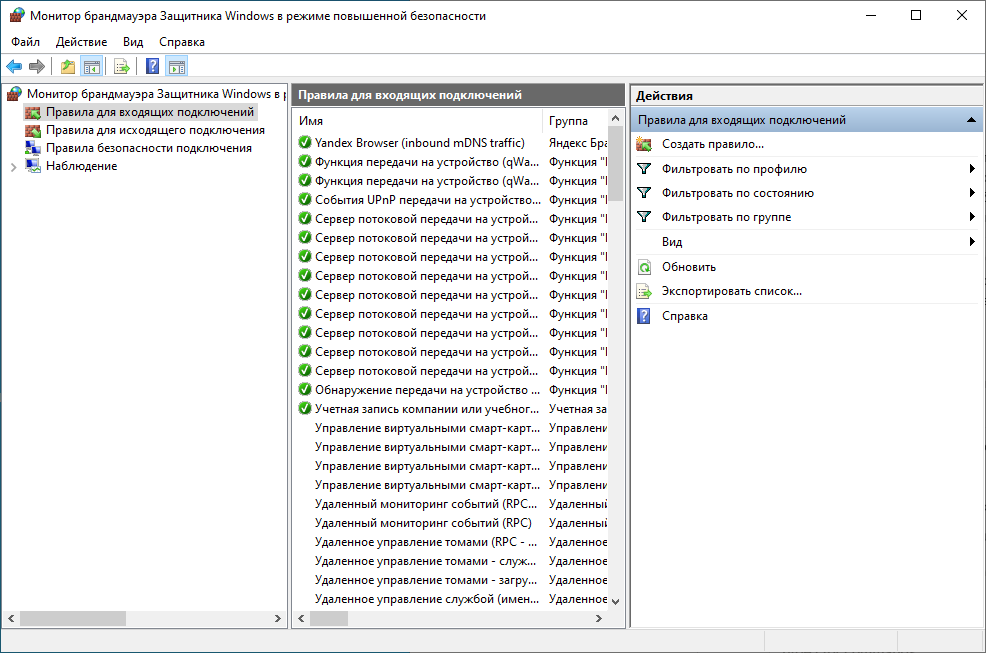Click the Back arrow toolbar icon
The height and width of the screenshot is (653, 986).
point(14,66)
